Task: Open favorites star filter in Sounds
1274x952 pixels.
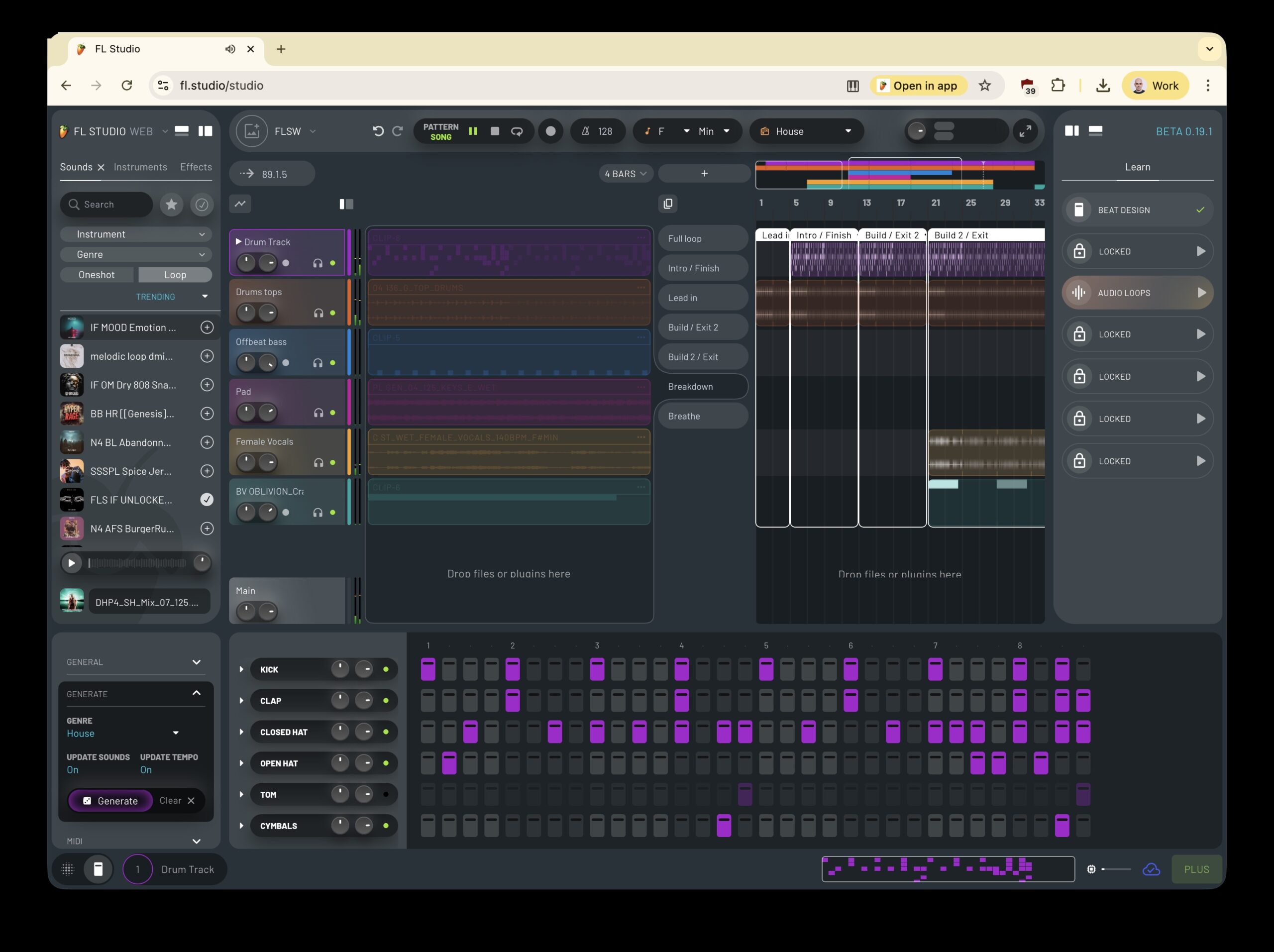Action: [171, 205]
